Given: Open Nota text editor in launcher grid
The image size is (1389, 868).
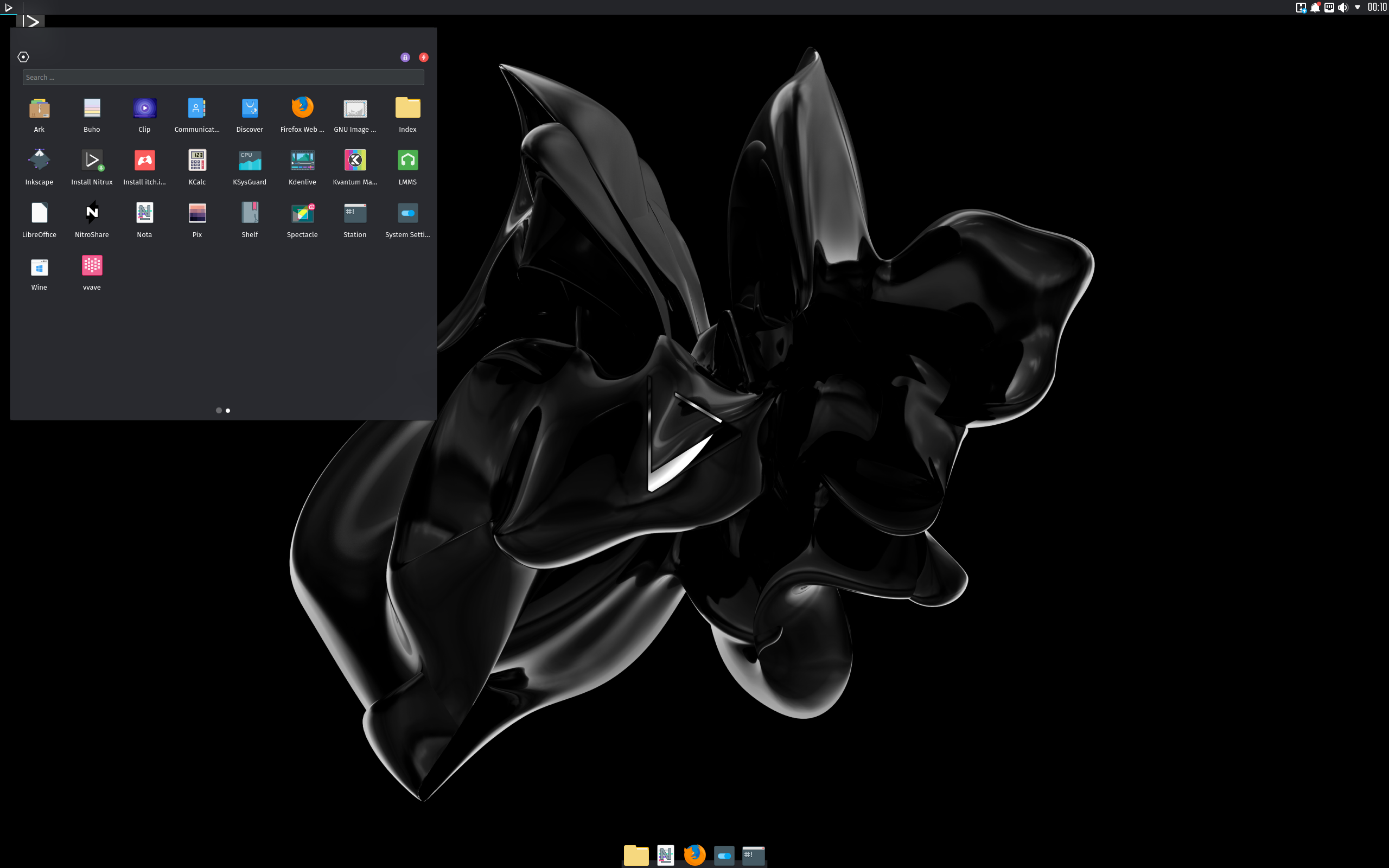Looking at the screenshot, I should click(x=145, y=220).
